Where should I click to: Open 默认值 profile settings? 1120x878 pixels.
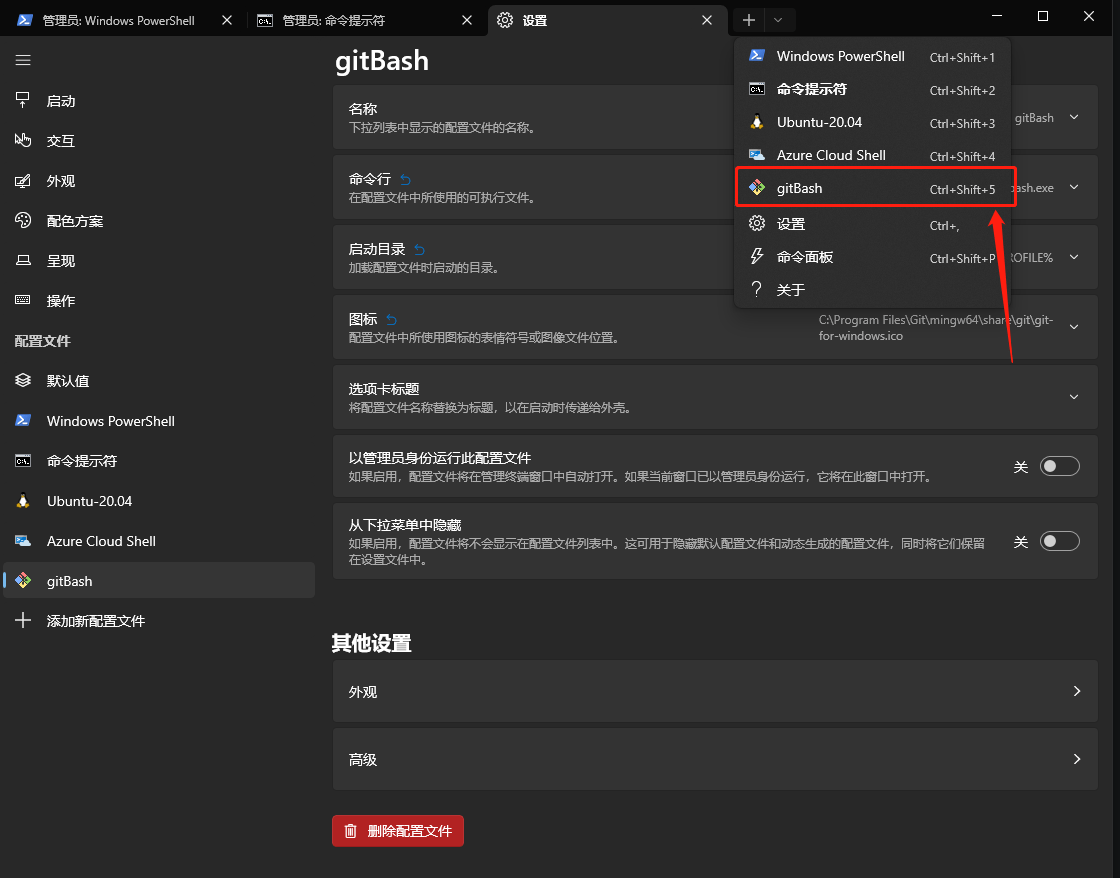pyautogui.click(x=159, y=381)
